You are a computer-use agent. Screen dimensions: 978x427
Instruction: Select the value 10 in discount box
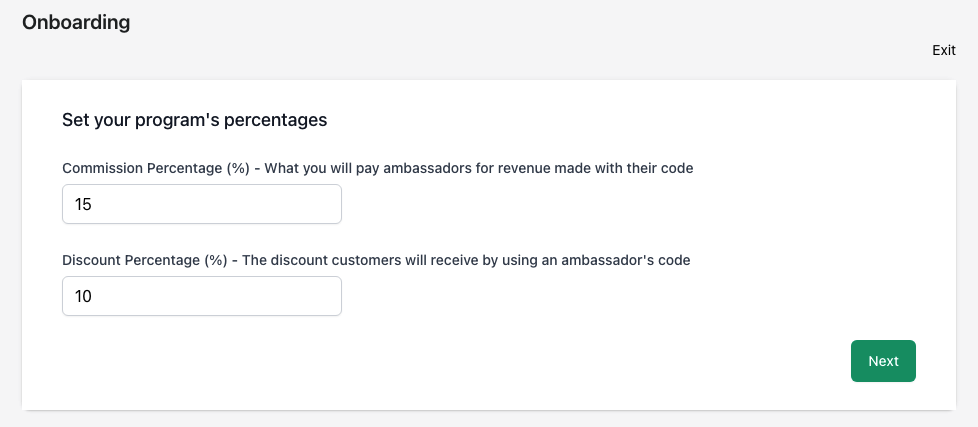(x=84, y=296)
